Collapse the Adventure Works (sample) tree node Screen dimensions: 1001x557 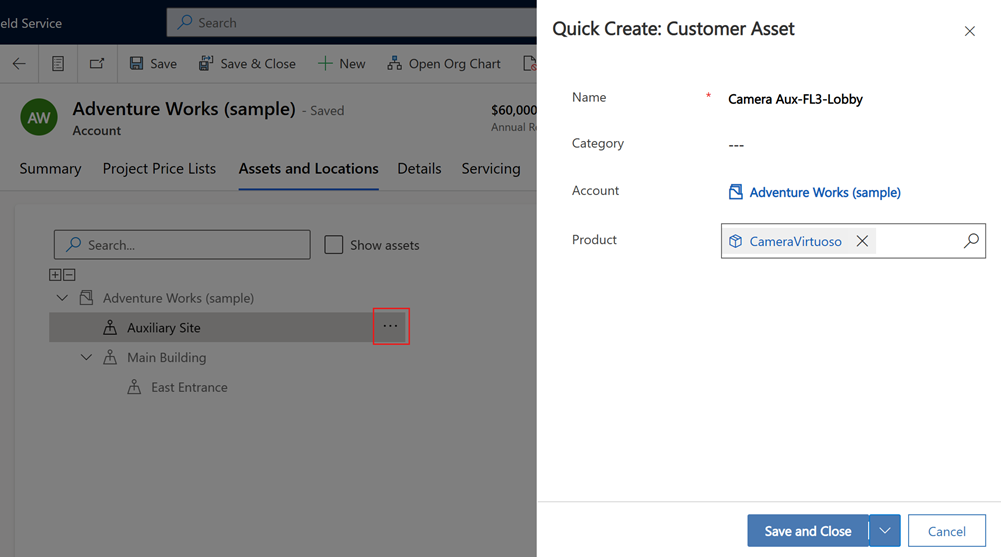coord(62,298)
